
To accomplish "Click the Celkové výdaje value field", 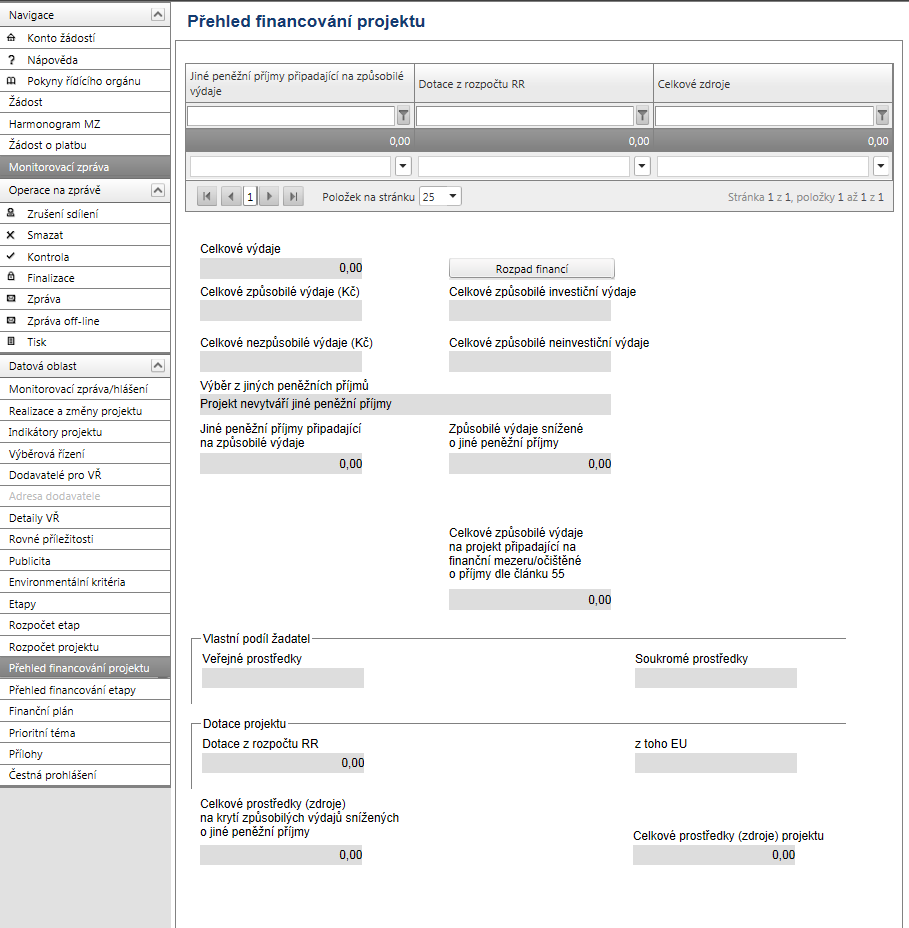I will [281, 268].
